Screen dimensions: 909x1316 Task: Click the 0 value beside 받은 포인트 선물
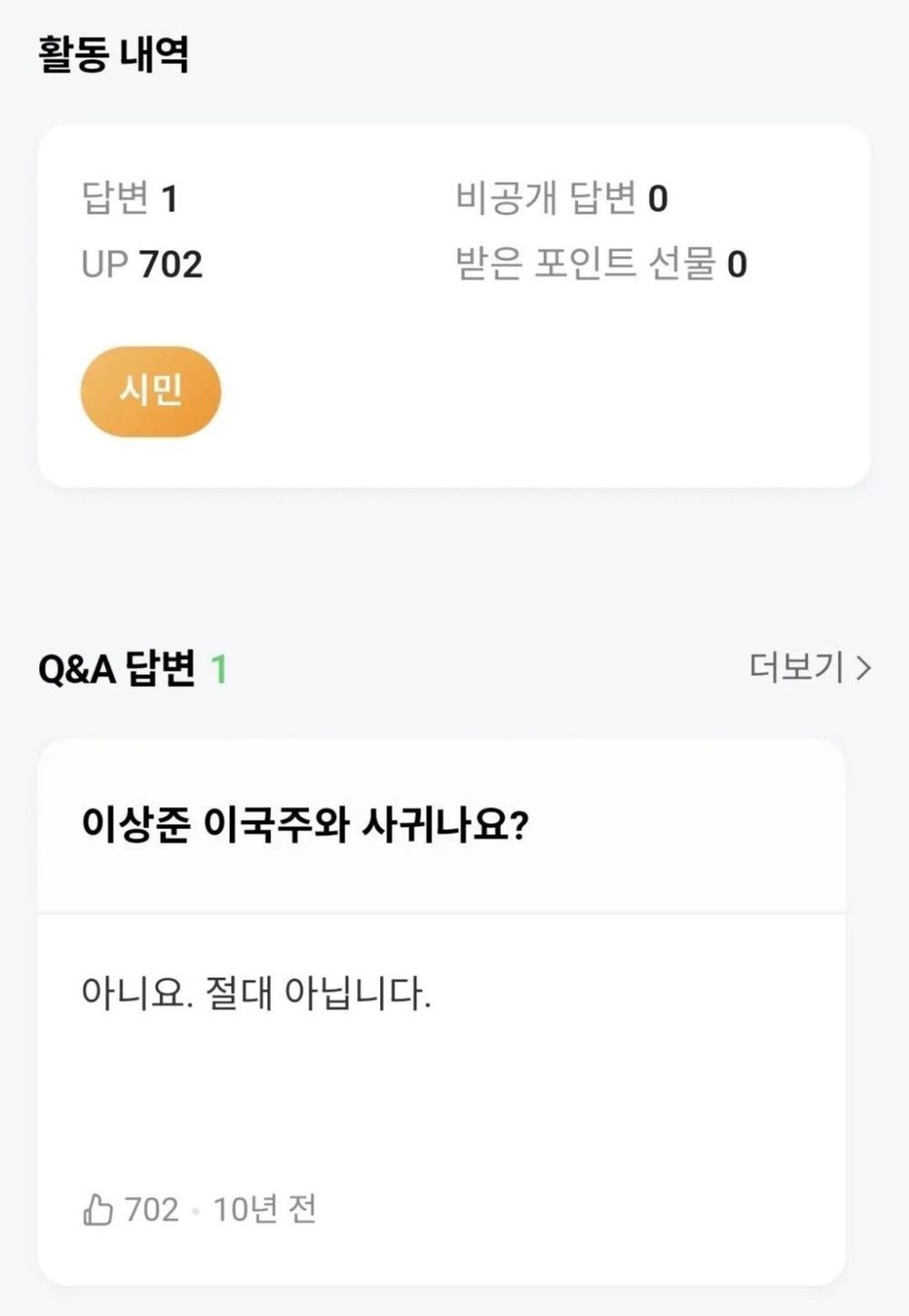[737, 264]
